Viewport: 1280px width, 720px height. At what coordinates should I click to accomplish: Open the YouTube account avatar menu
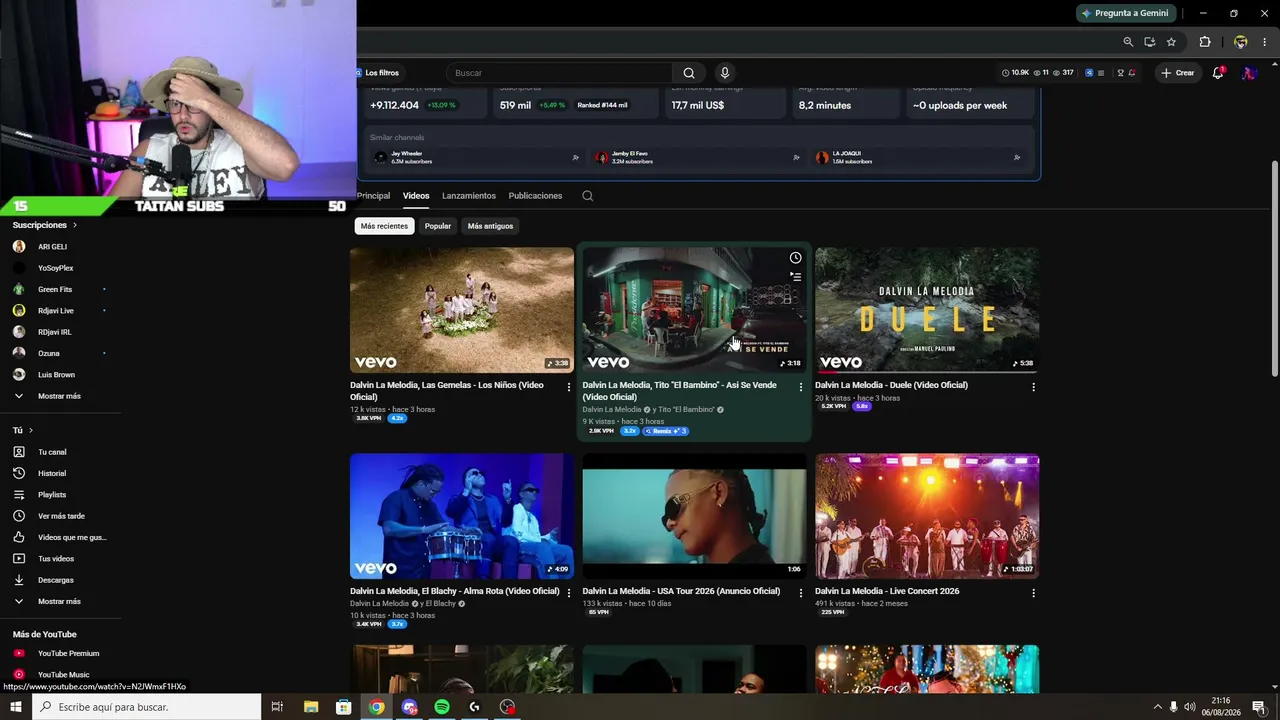[1249, 73]
